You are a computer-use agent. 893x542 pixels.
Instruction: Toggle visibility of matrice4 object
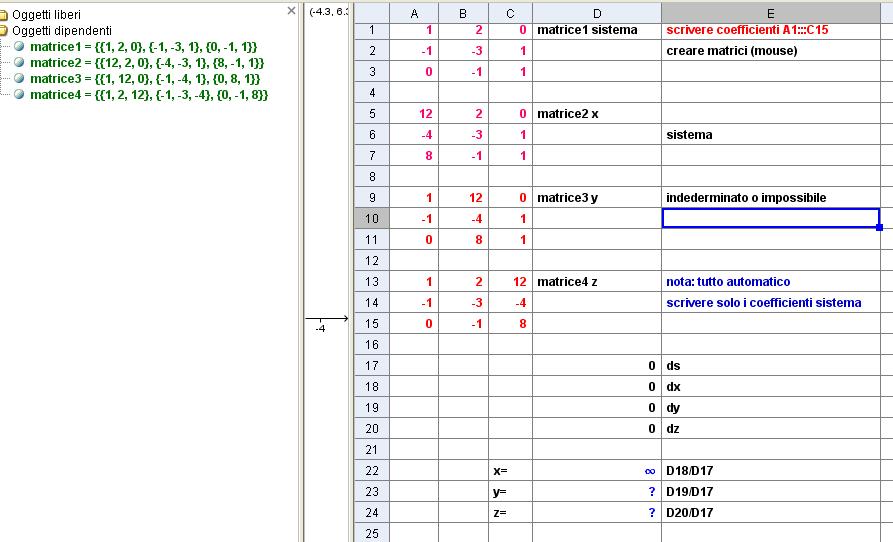coord(19,94)
